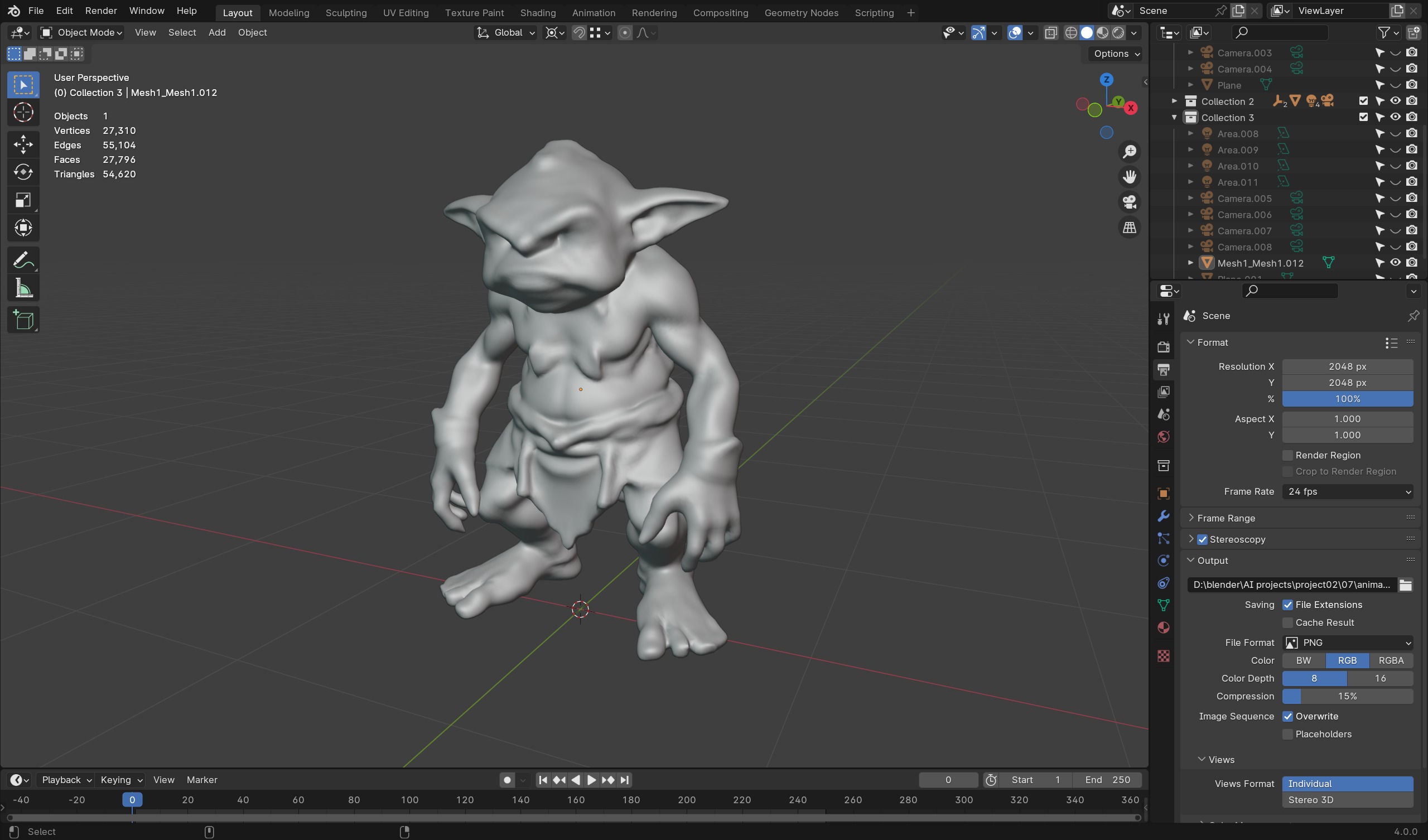Image resolution: width=1428 pixels, height=840 pixels.
Task: Click the pan view hand icon
Action: coord(1130,177)
